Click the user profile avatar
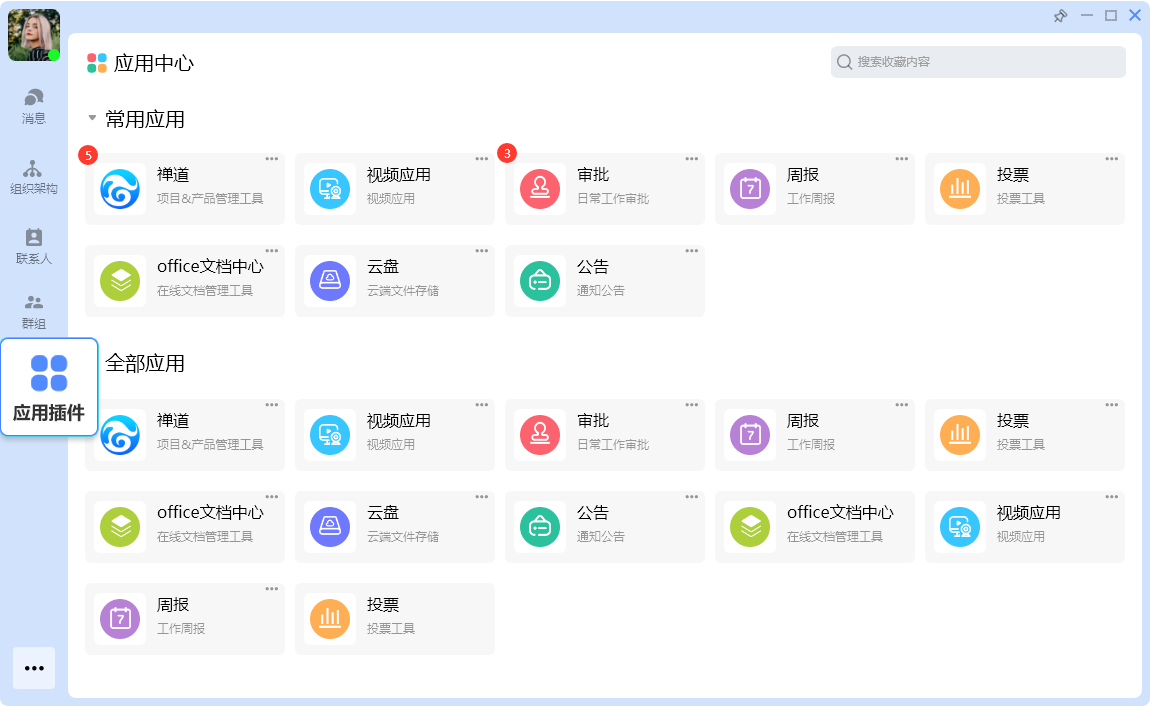 pos(34,35)
